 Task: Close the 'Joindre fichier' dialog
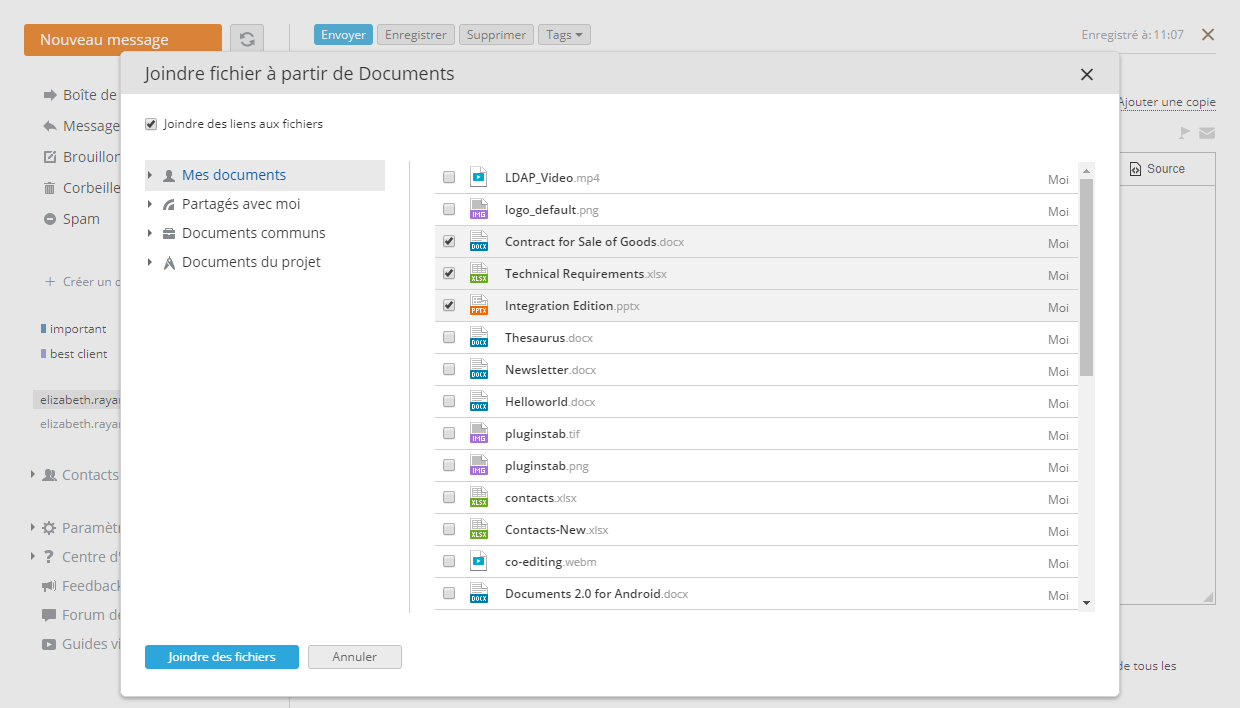pos(1087,74)
